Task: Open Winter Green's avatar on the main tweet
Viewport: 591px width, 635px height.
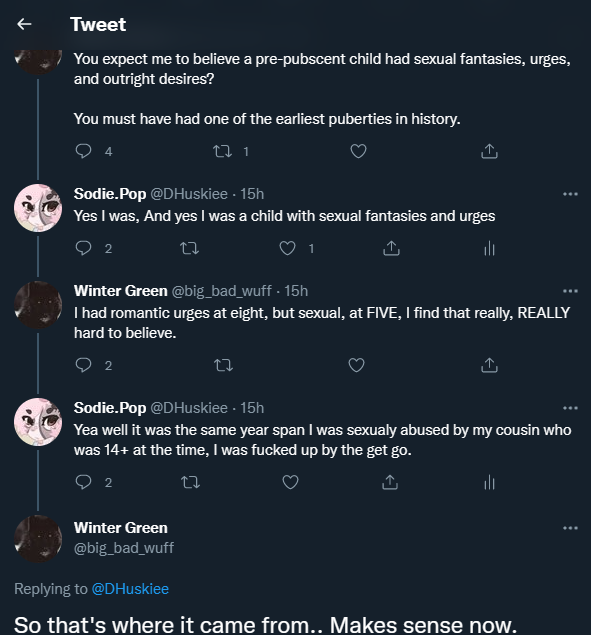Action: click(x=38, y=539)
